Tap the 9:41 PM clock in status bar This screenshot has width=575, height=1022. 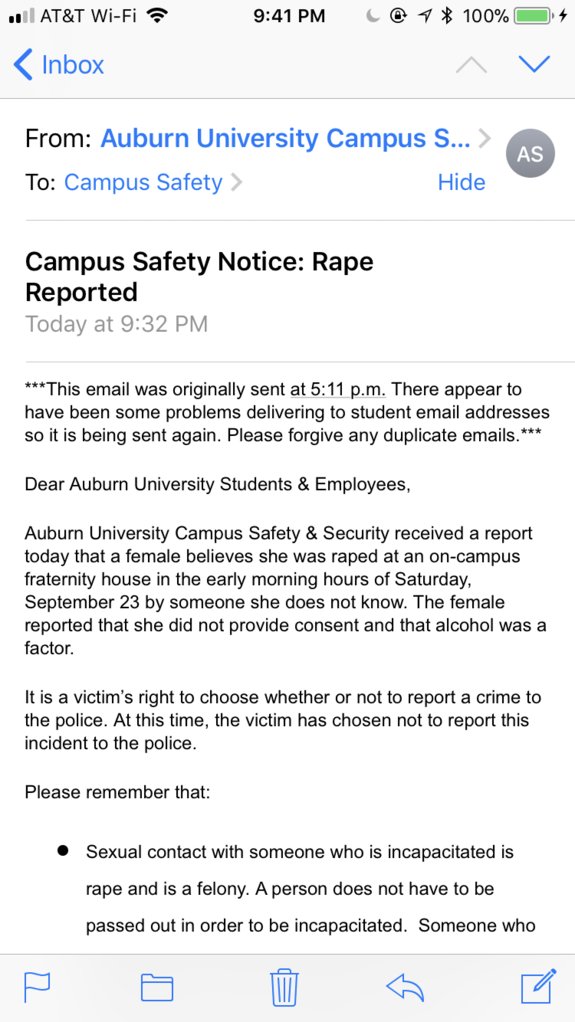(x=288, y=16)
